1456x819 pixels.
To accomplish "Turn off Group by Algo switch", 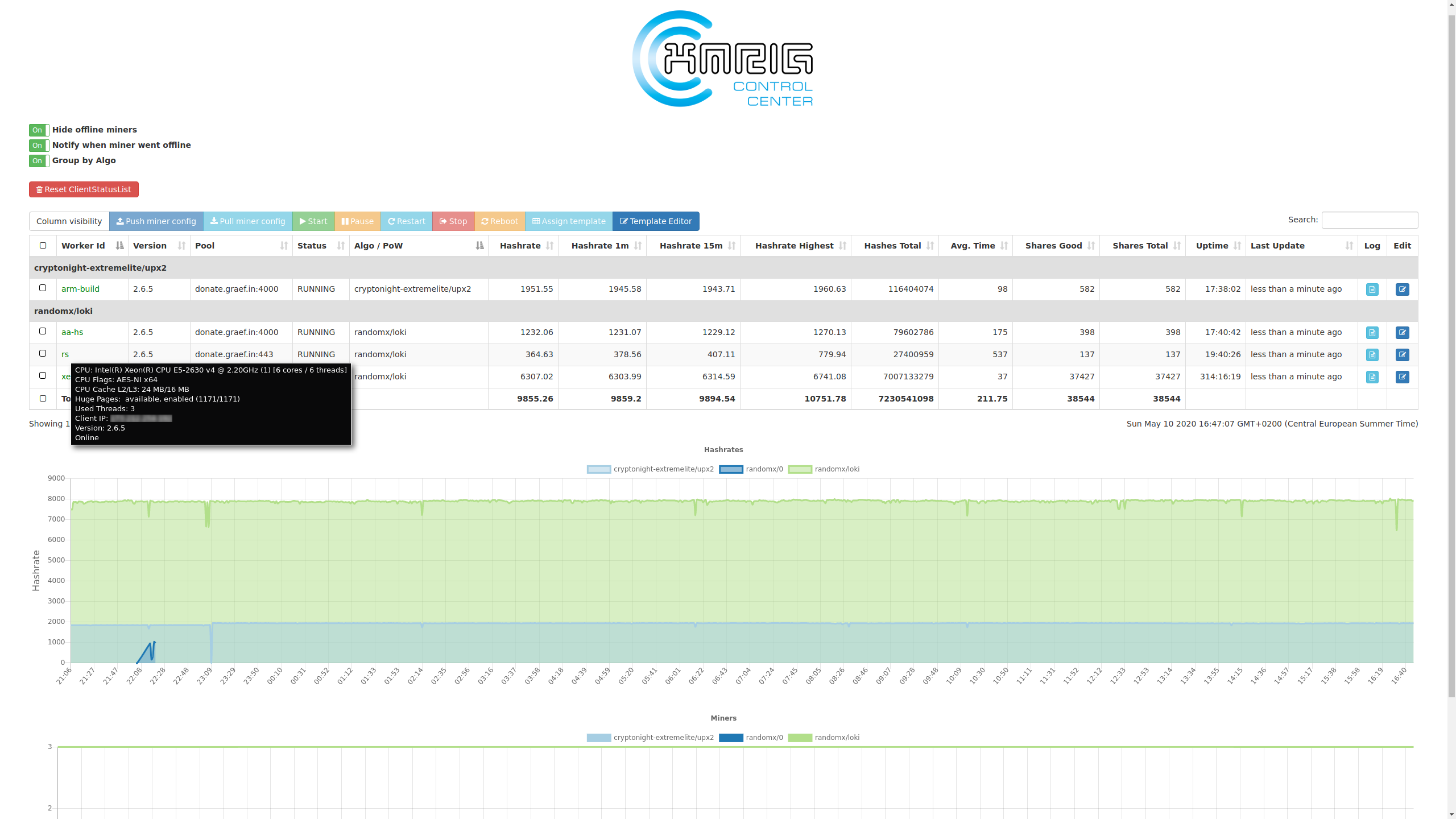I will tap(39, 161).
